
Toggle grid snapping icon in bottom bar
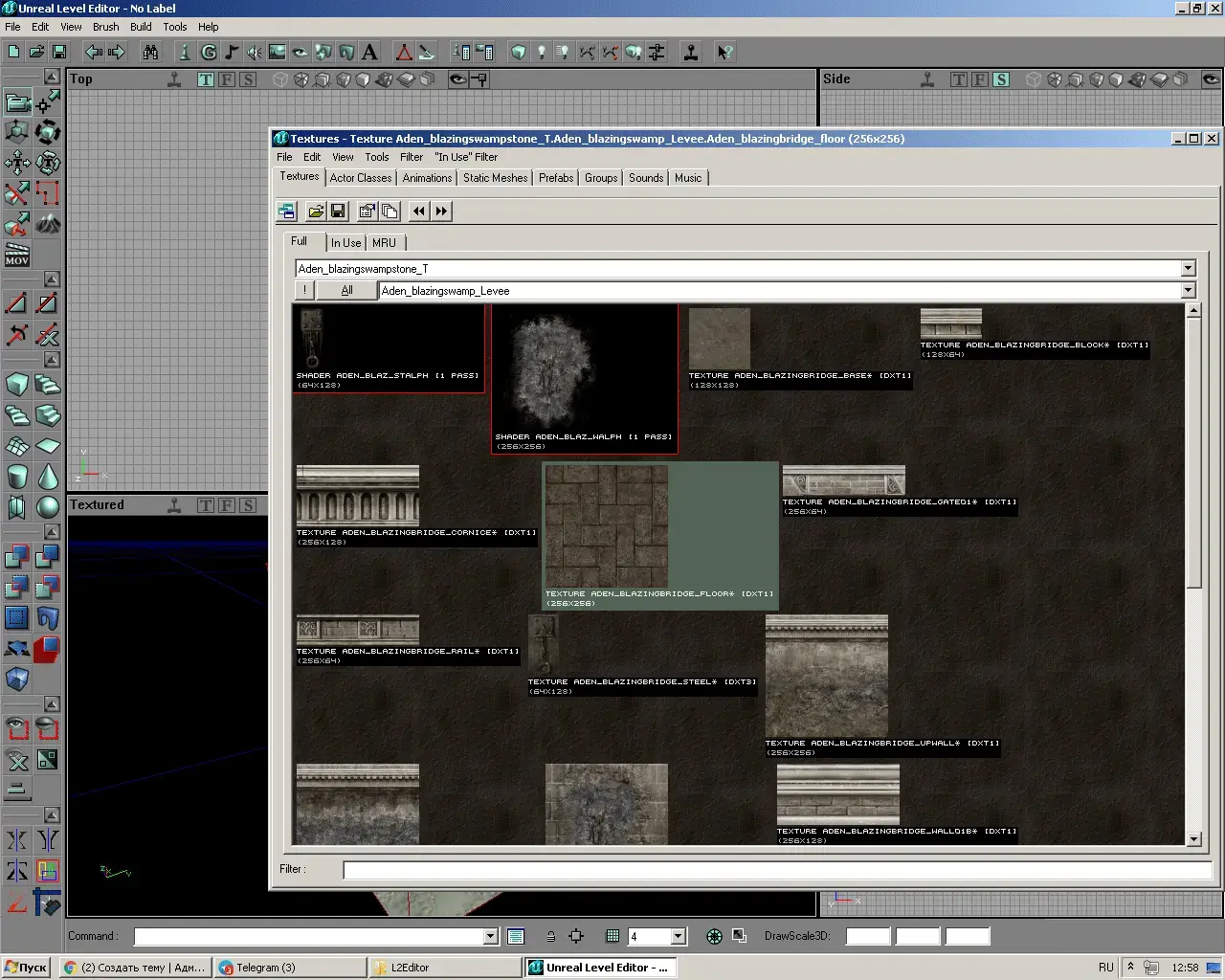(612, 936)
